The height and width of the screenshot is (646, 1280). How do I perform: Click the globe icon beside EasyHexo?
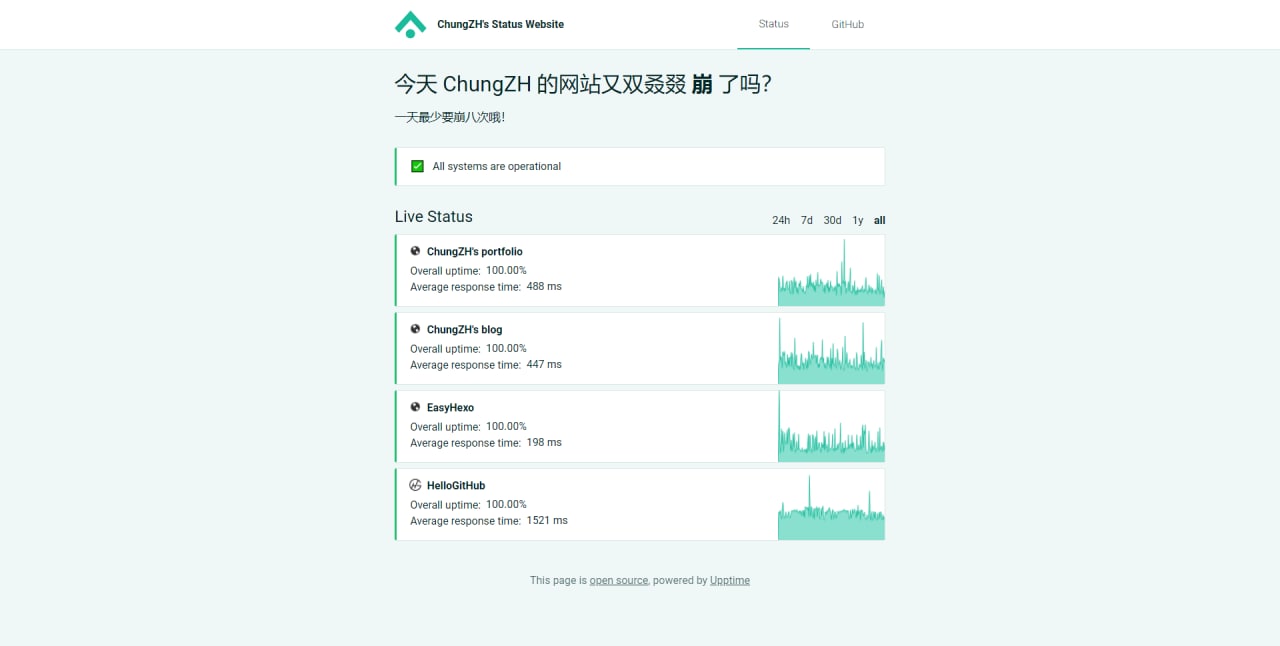pyautogui.click(x=415, y=407)
